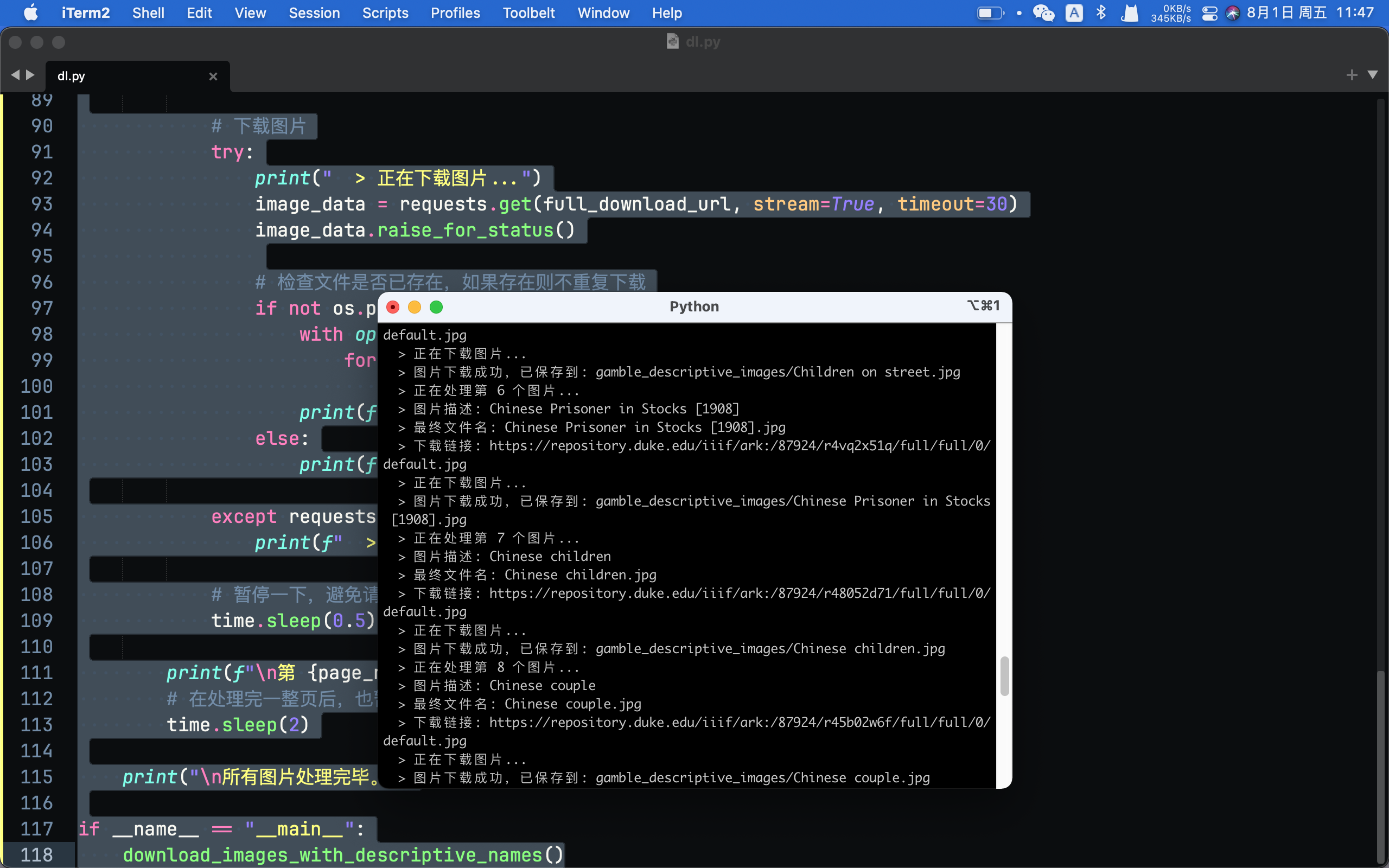The image size is (1389, 868).
Task: Click '__main__' string on line 117
Action: click(x=298, y=829)
